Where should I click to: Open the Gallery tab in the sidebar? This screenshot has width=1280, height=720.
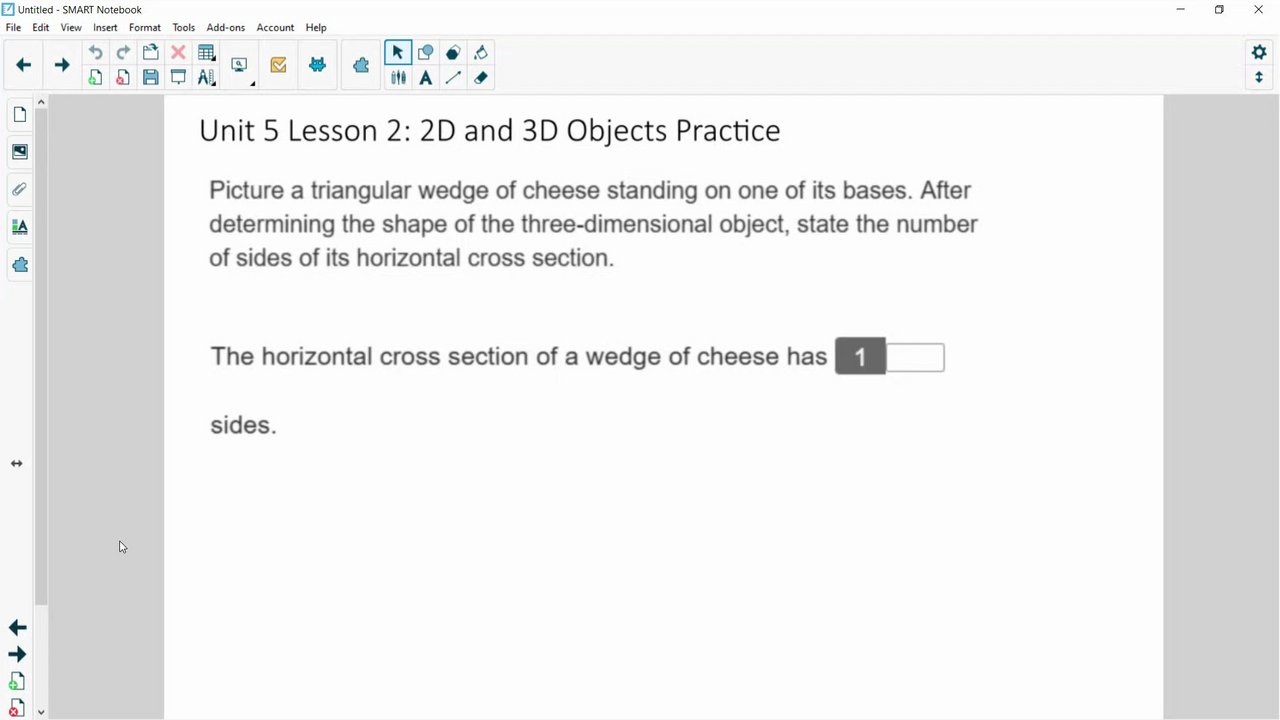pyautogui.click(x=19, y=152)
